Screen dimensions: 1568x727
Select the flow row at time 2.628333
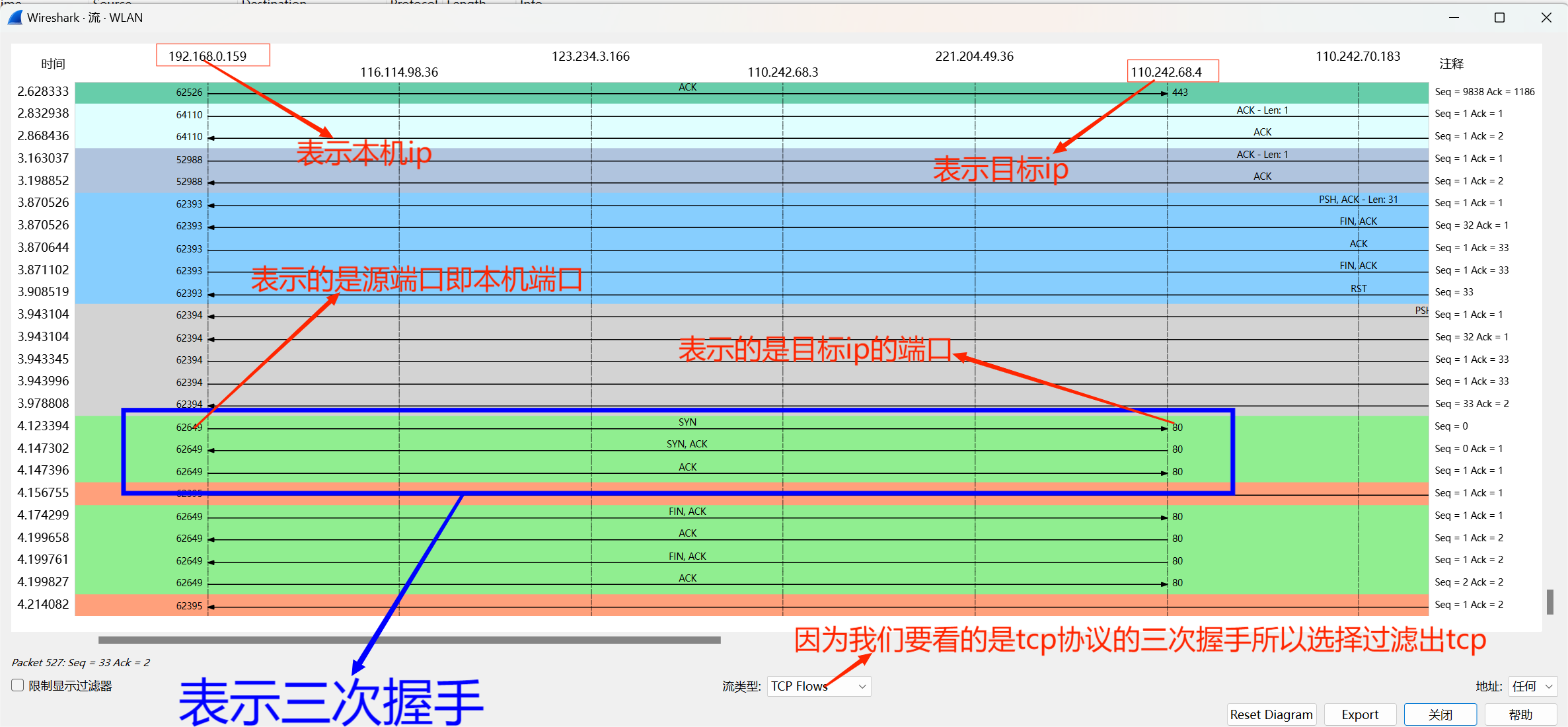pyautogui.click(x=751, y=93)
